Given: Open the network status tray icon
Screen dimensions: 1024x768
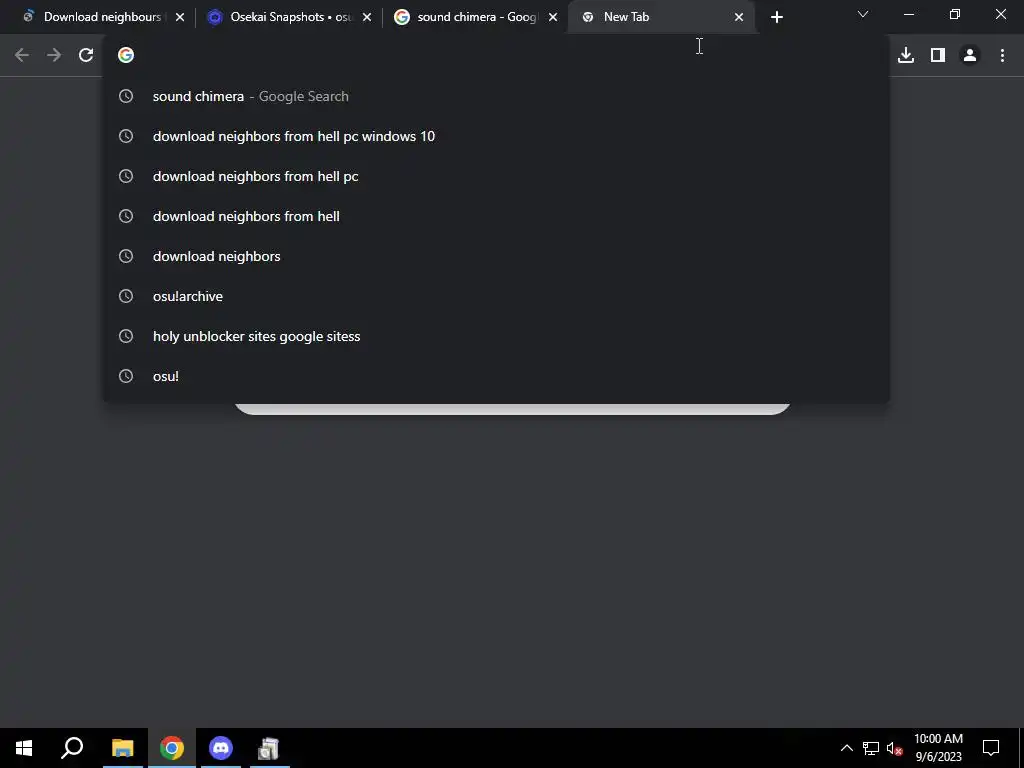Looking at the screenshot, I should pos(871,748).
